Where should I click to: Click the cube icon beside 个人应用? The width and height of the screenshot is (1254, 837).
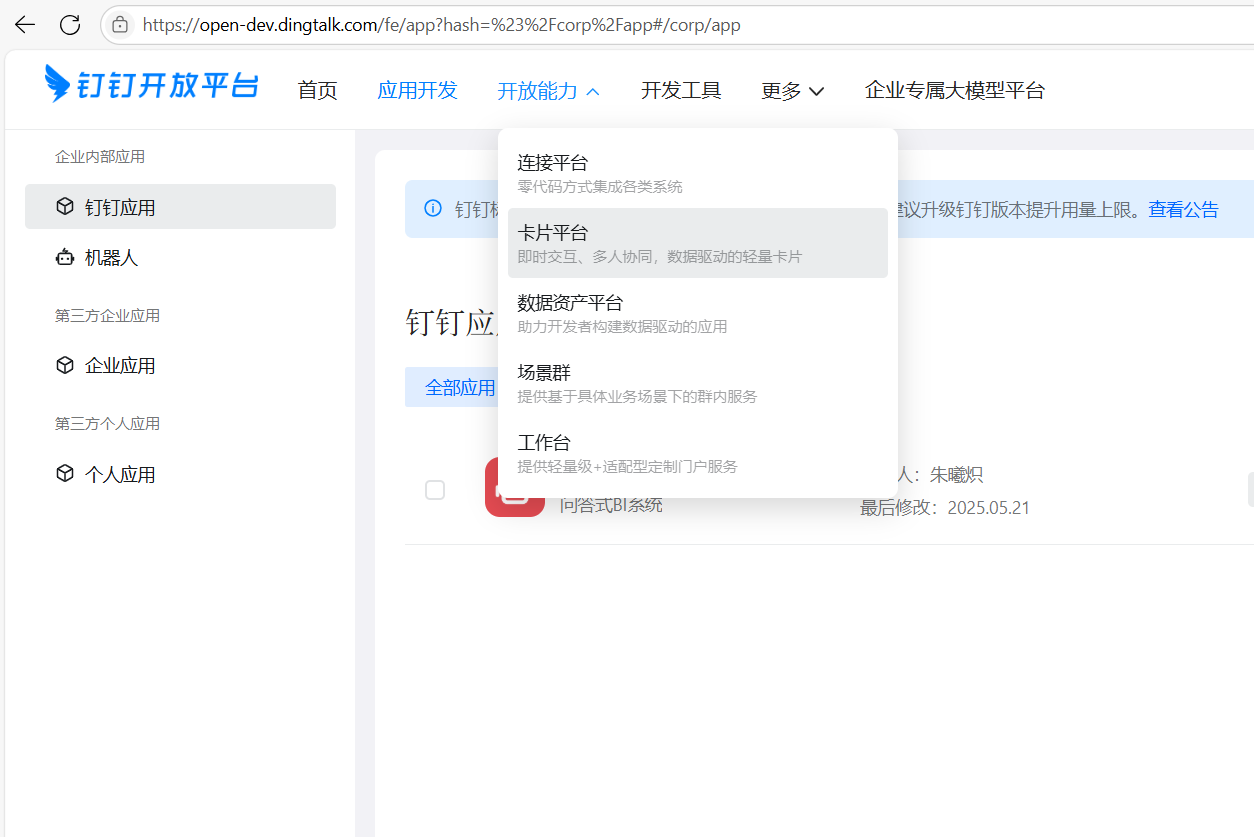pos(65,474)
